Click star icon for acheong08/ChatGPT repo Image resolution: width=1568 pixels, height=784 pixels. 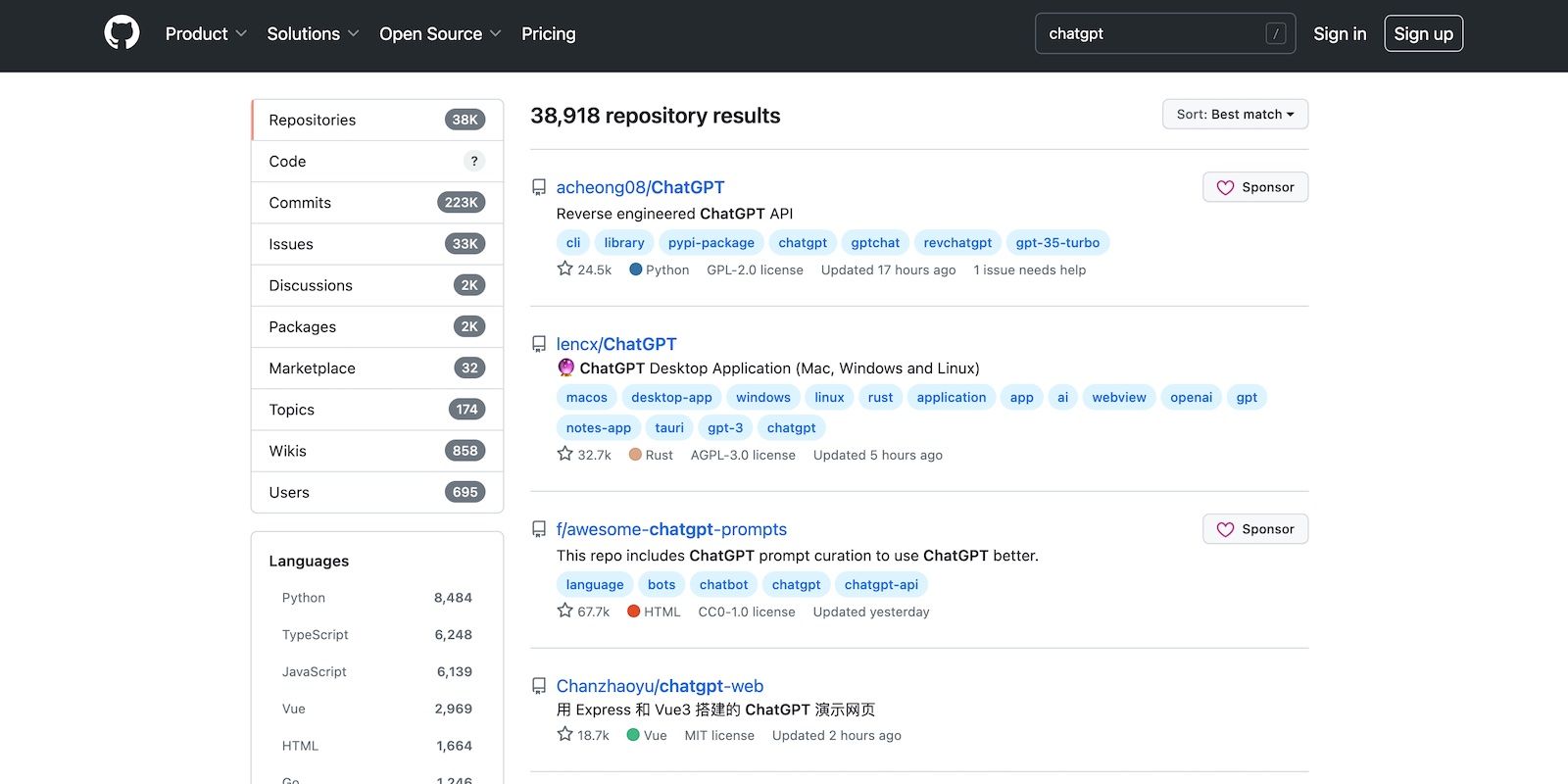click(x=564, y=269)
